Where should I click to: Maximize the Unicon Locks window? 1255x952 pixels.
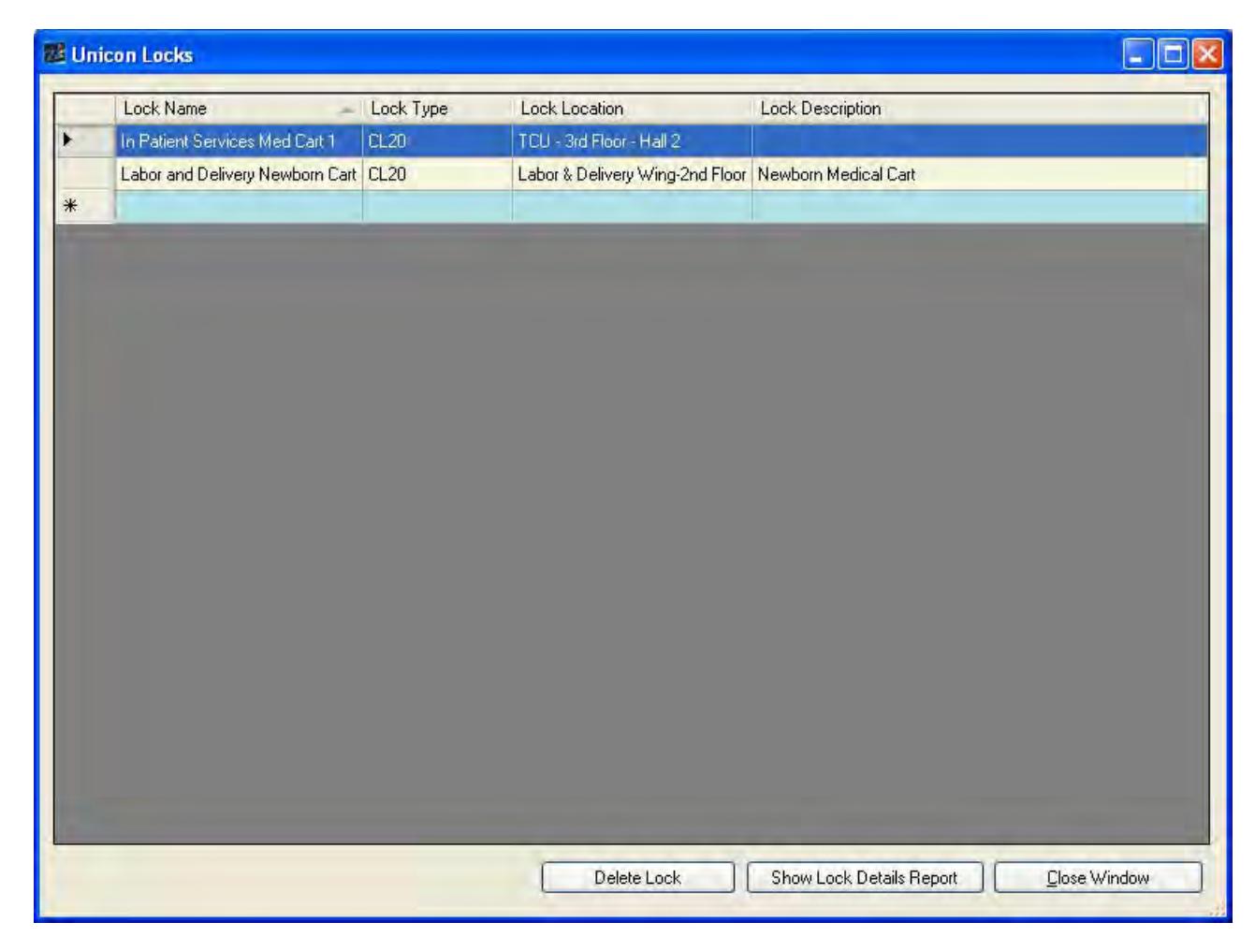coord(1172,54)
